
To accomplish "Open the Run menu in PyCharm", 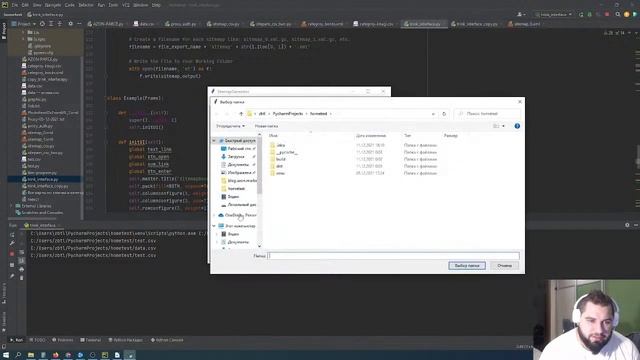I will 101,5.
